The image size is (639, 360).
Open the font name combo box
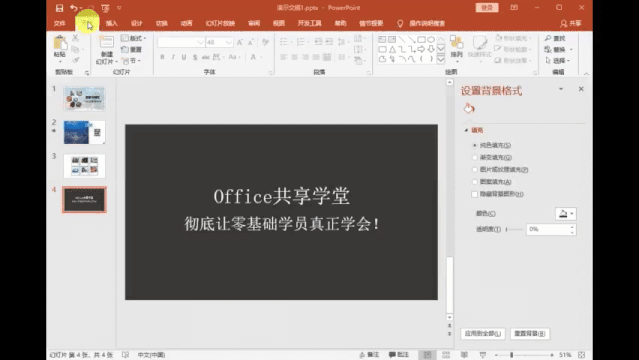click(x=181, y=42)
